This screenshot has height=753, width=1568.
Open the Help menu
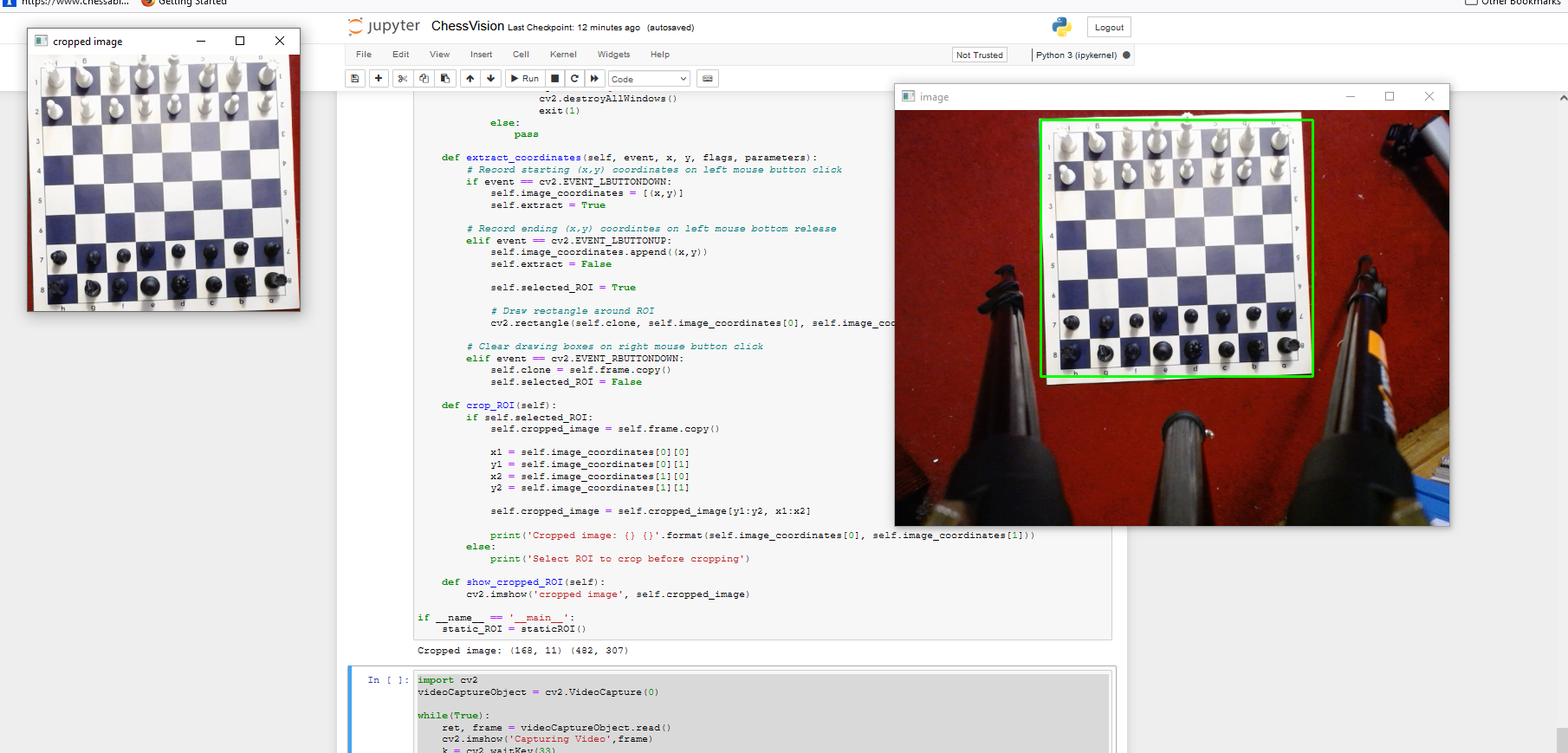tap(660, 55)
